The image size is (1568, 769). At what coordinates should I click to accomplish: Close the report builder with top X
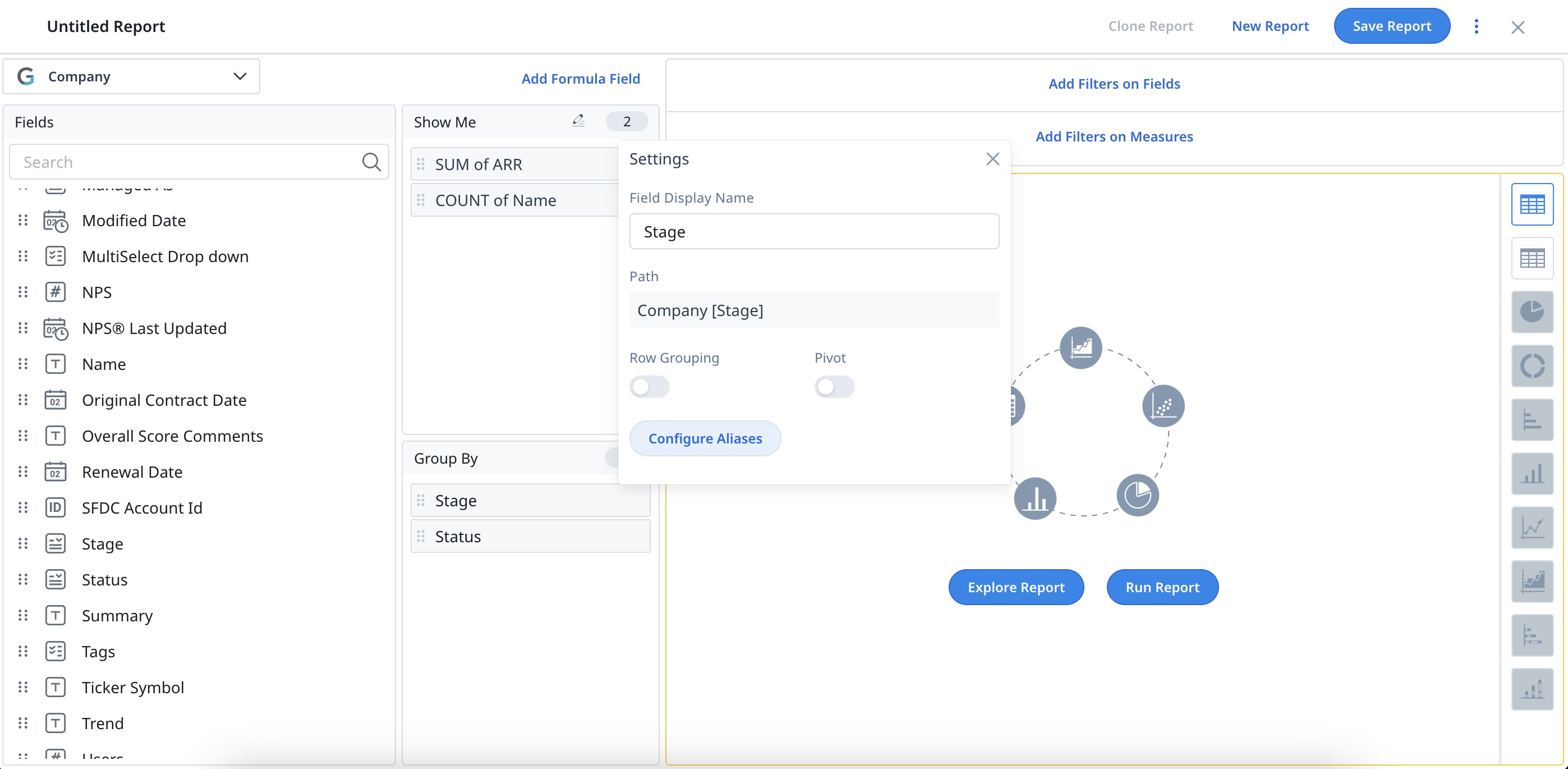(1518, 27)
